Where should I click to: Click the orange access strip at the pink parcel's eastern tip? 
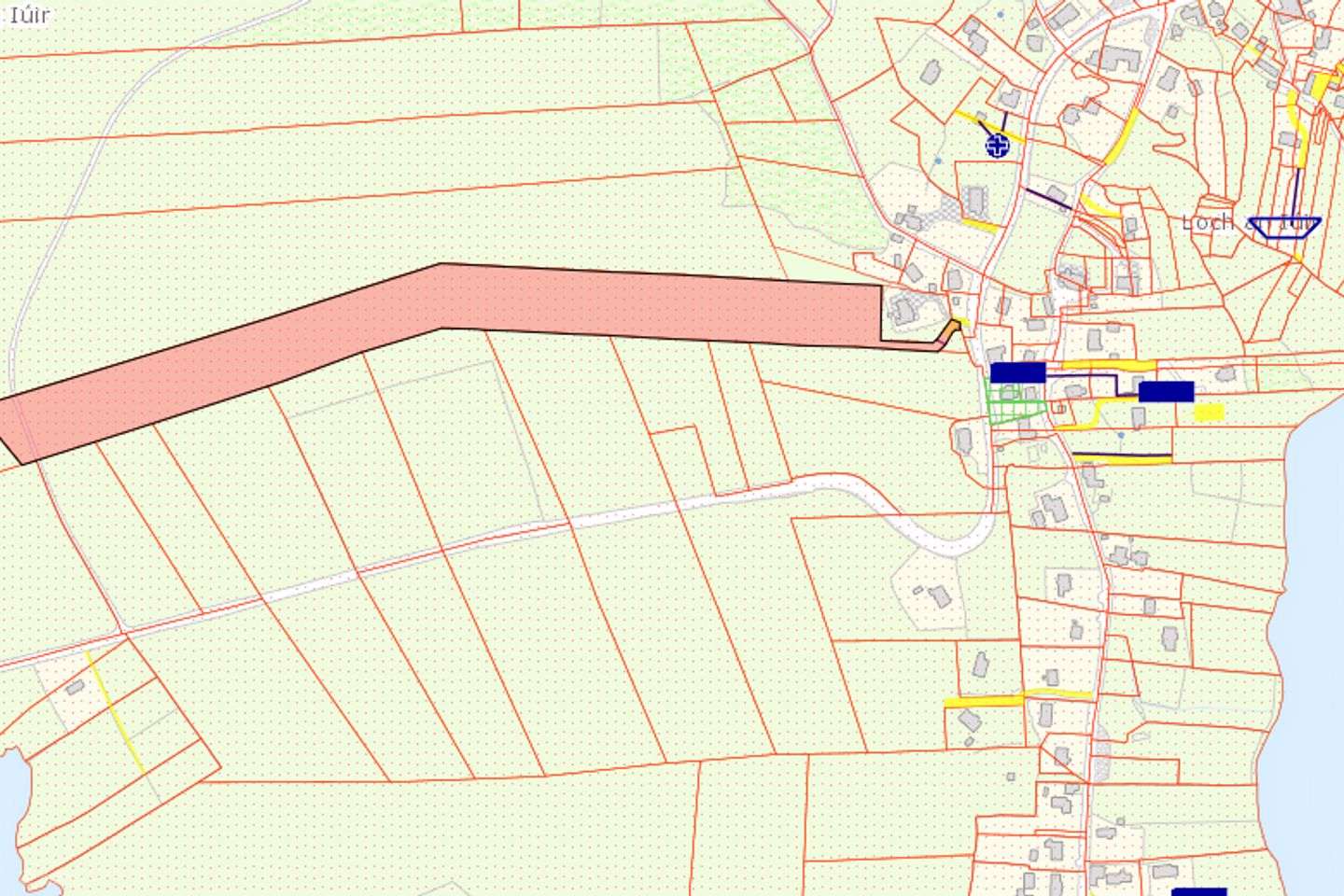pos(950,331)
